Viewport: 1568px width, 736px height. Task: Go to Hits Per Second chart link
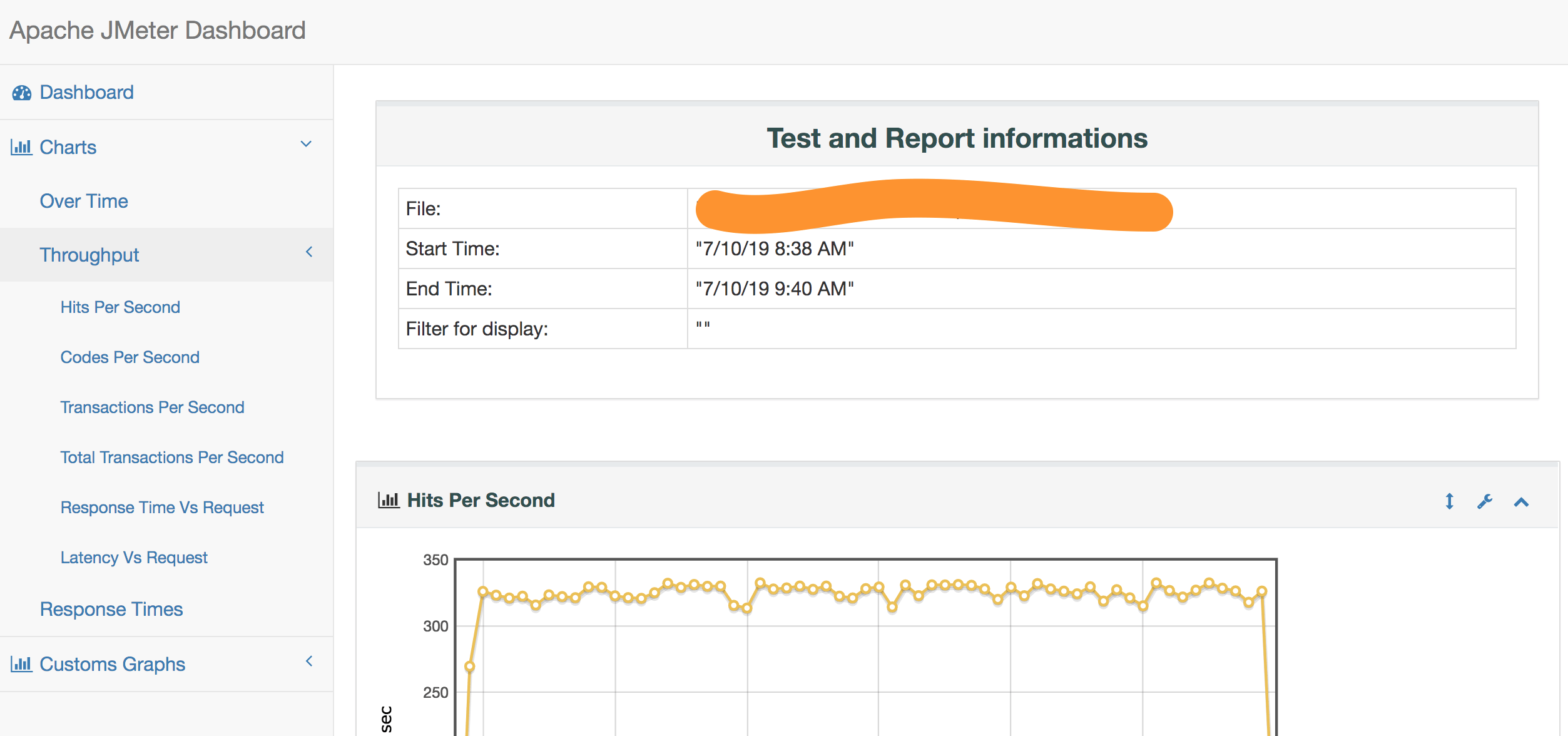(x=120, y=307)
